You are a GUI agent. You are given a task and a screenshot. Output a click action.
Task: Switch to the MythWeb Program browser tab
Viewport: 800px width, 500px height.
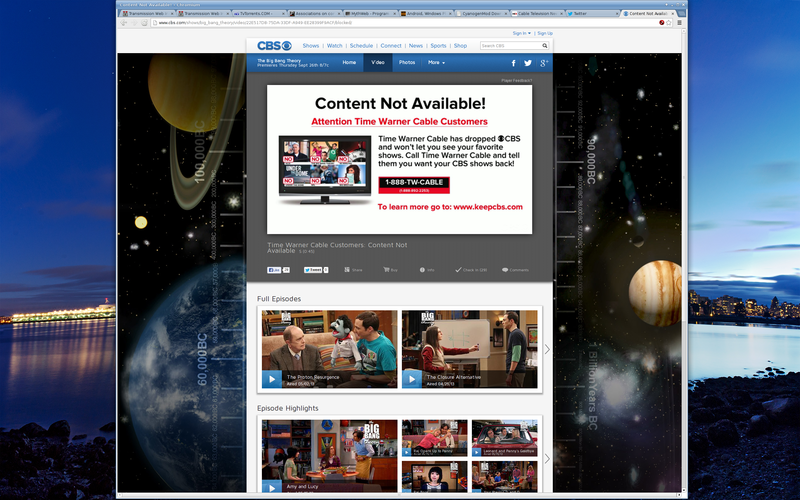tap(369, 14)
